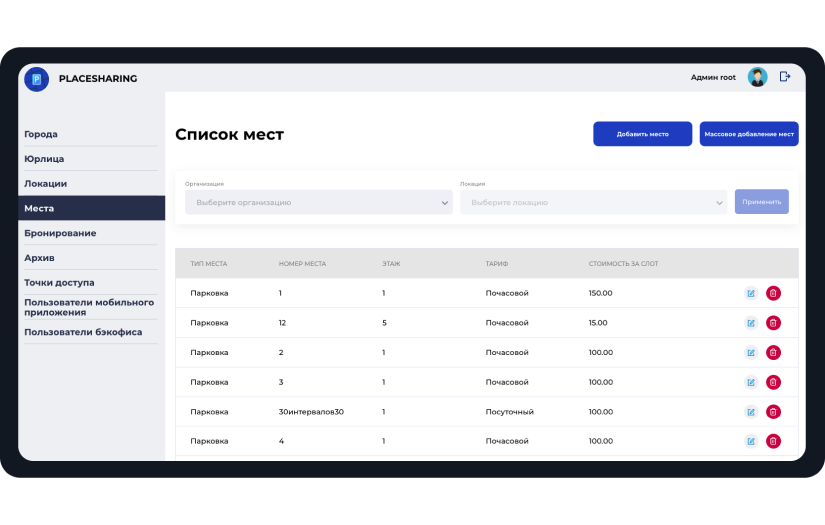Edit parking place number 4
Viewport: 825px width, 525px height.
[x=751, y=442]
